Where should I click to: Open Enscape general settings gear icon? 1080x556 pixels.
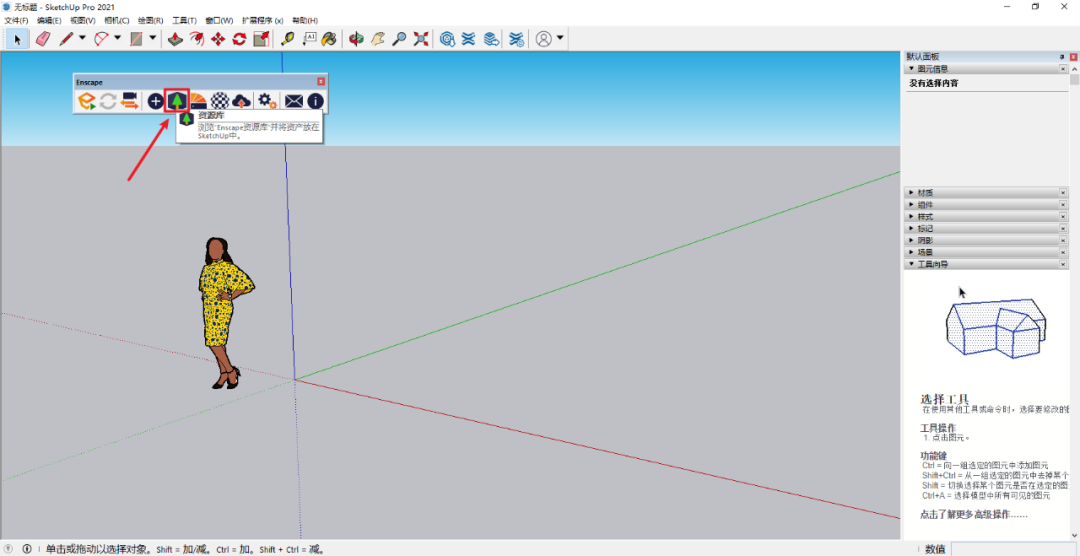[x=267, y=100]
